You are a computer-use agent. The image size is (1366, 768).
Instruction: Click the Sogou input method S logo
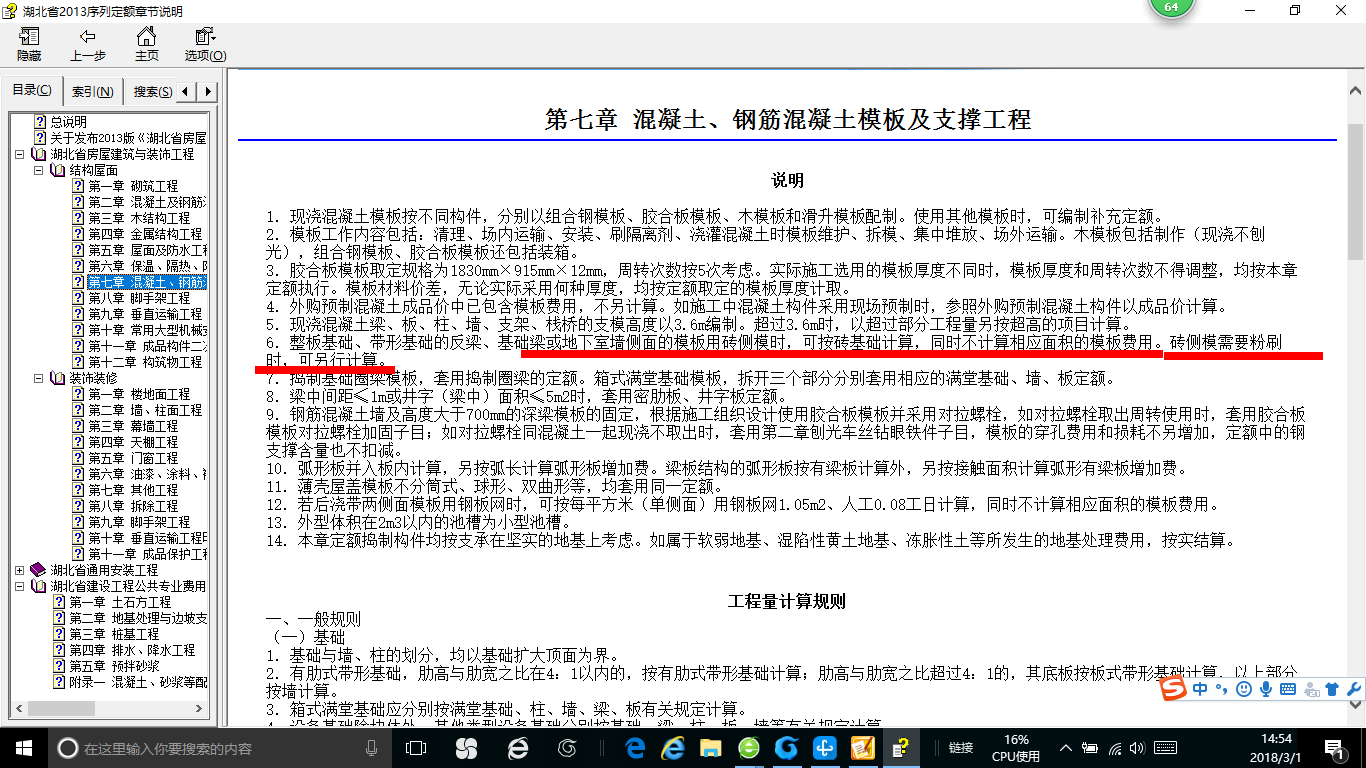[1173, 689]
